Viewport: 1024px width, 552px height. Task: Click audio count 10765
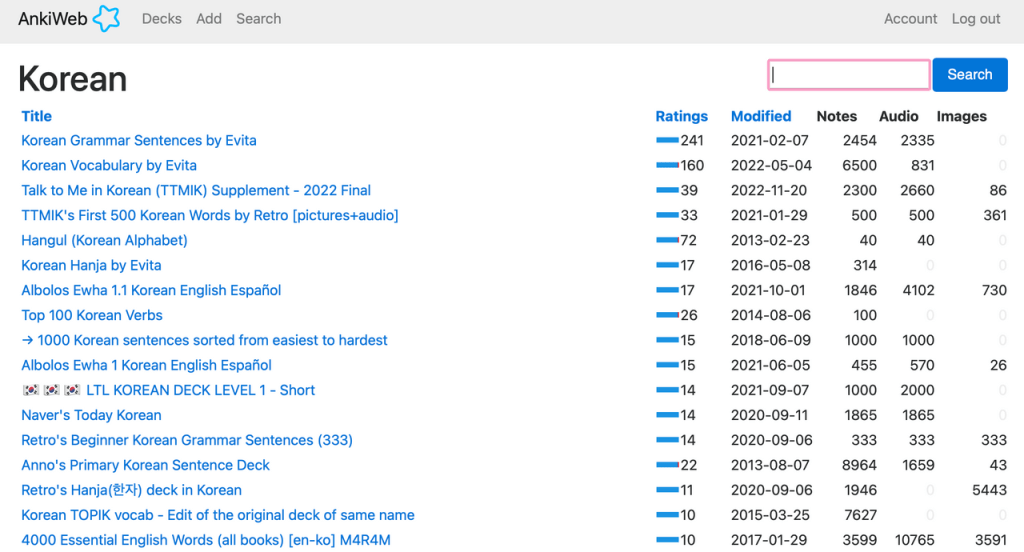point(914,540)
